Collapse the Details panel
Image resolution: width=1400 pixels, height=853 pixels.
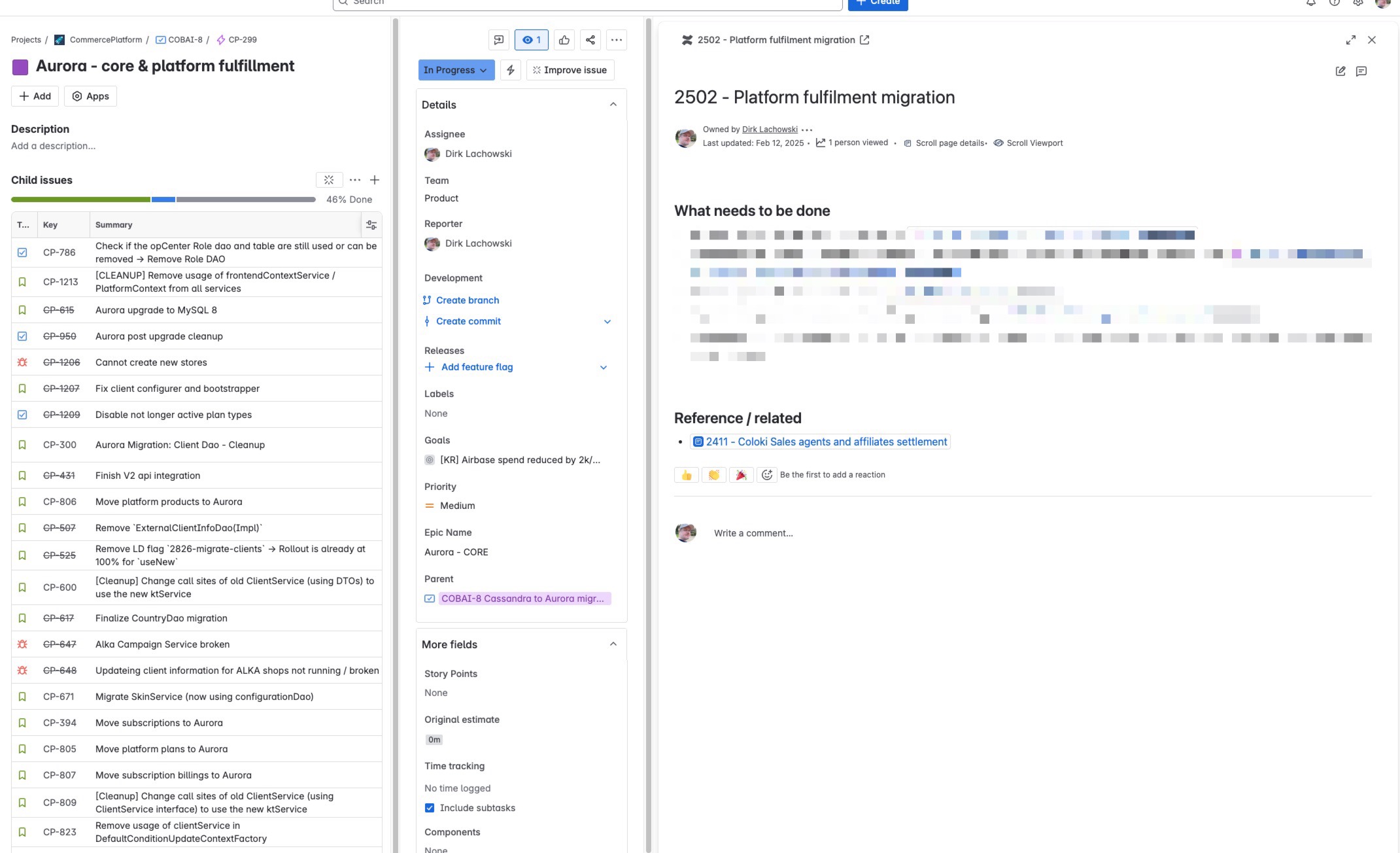click(613, 104)
